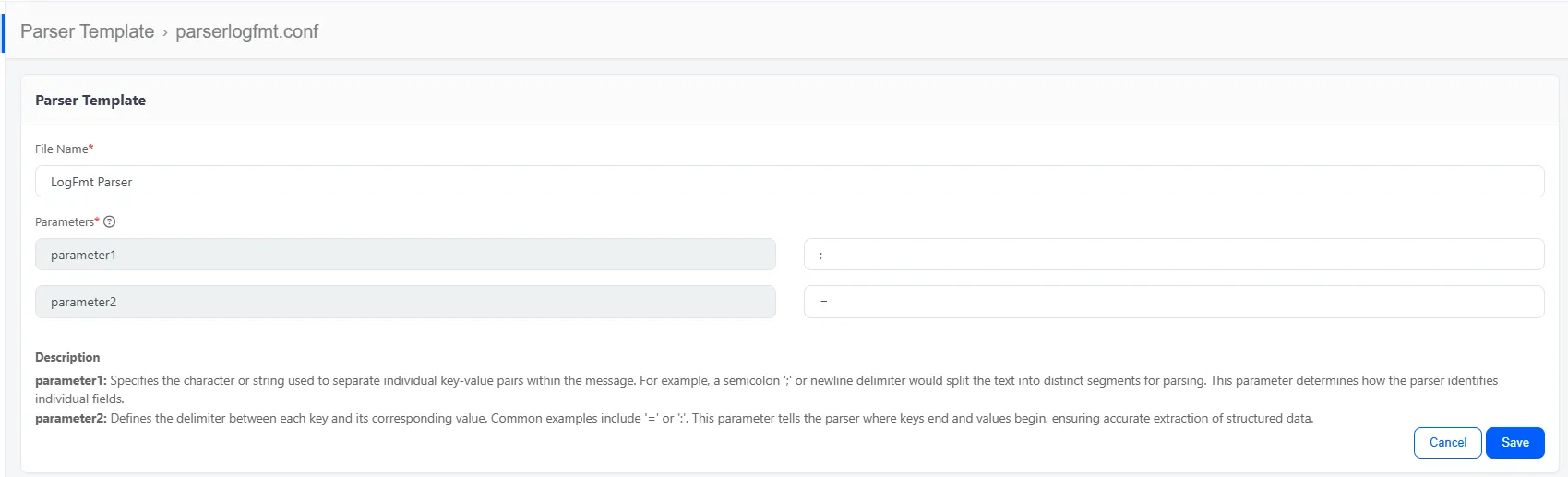Click the parameter2 value field containing equals sign
Viewport: 1568px width, 477px height.
(x=1174, y=302)
